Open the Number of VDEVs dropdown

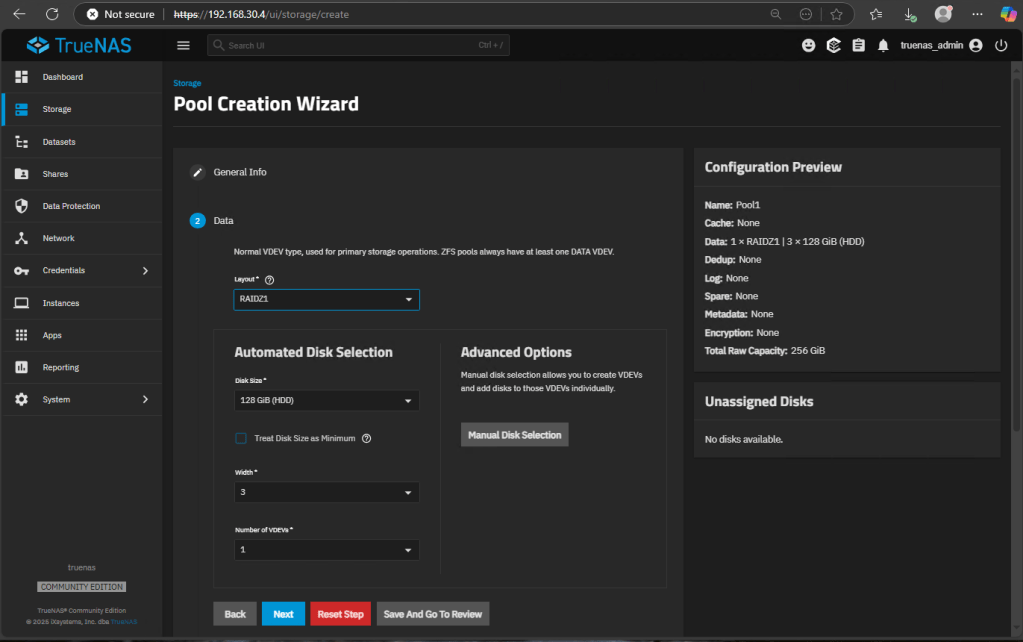326,550
